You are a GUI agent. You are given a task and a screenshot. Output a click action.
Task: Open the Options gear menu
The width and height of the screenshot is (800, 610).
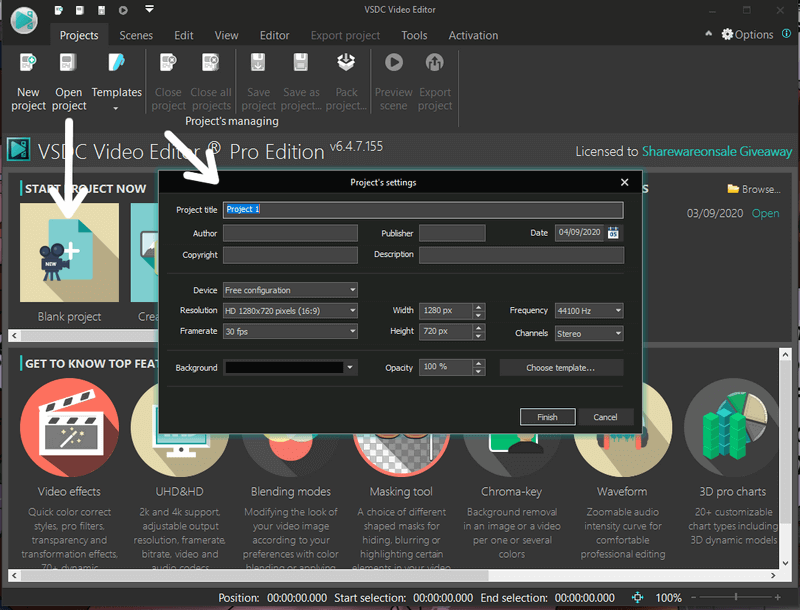point(747,35)
